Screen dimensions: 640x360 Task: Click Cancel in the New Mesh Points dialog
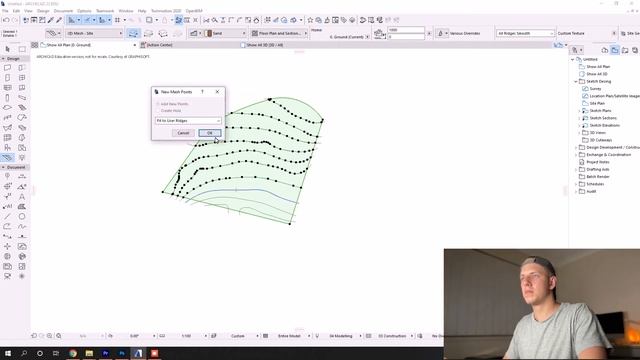(x=183, y=133)
